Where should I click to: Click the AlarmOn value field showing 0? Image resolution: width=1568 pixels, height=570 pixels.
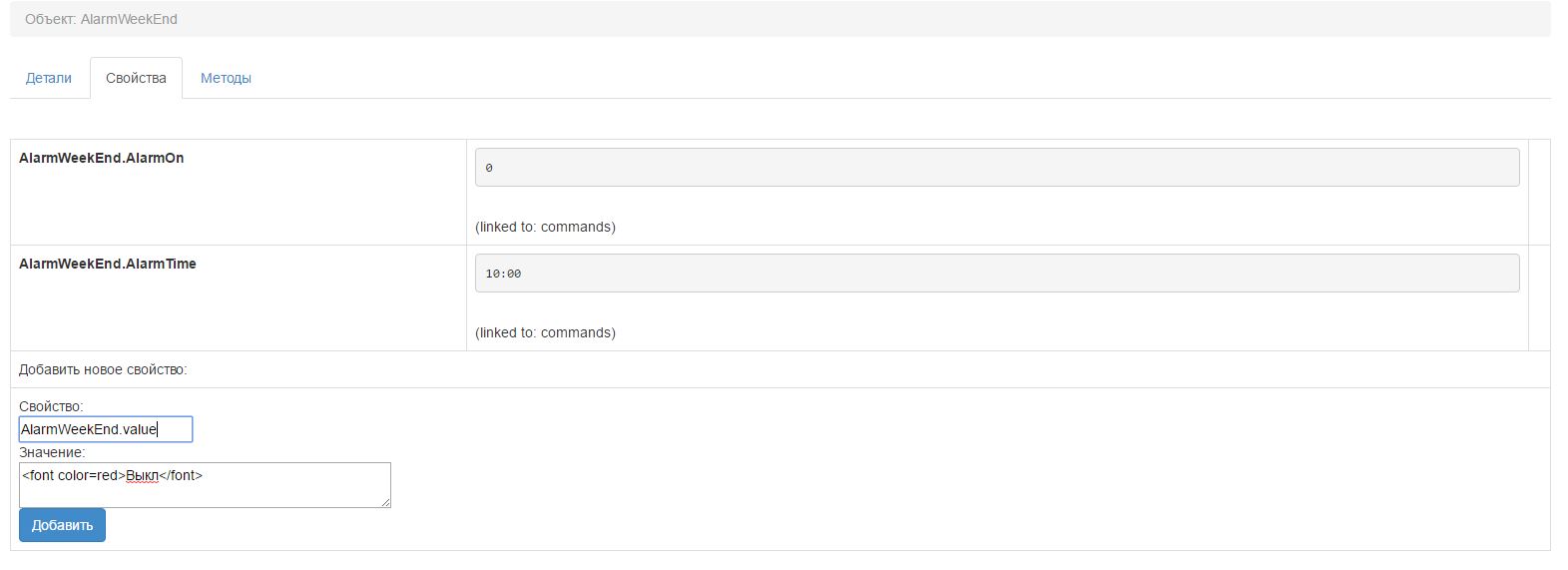click(x=996, y=168)
